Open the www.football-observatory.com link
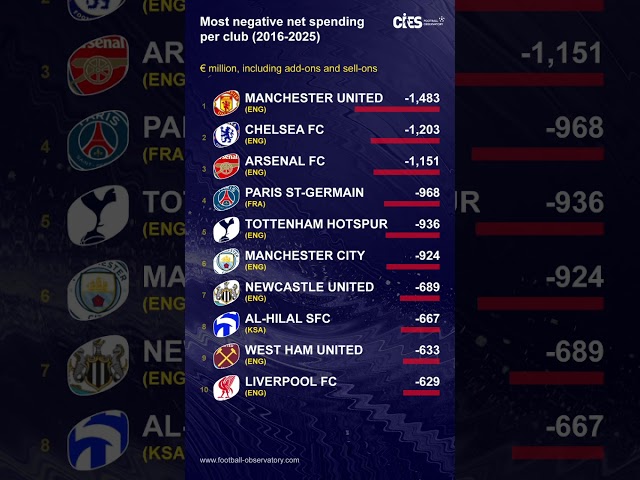 pos(249,460)
